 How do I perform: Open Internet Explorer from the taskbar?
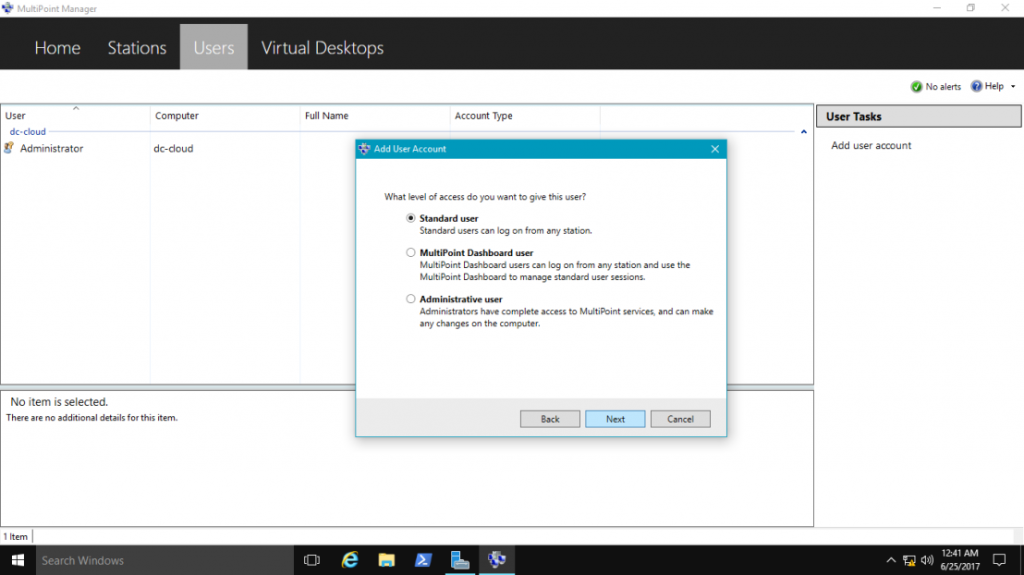pyautogui.click(x=350, y=560)
